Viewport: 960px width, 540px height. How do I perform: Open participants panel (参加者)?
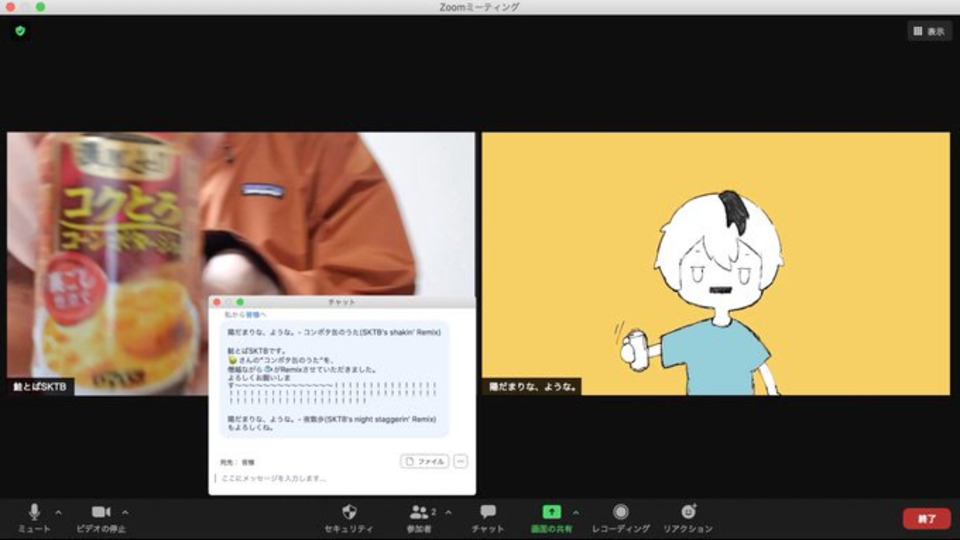(x=419, y=518)
